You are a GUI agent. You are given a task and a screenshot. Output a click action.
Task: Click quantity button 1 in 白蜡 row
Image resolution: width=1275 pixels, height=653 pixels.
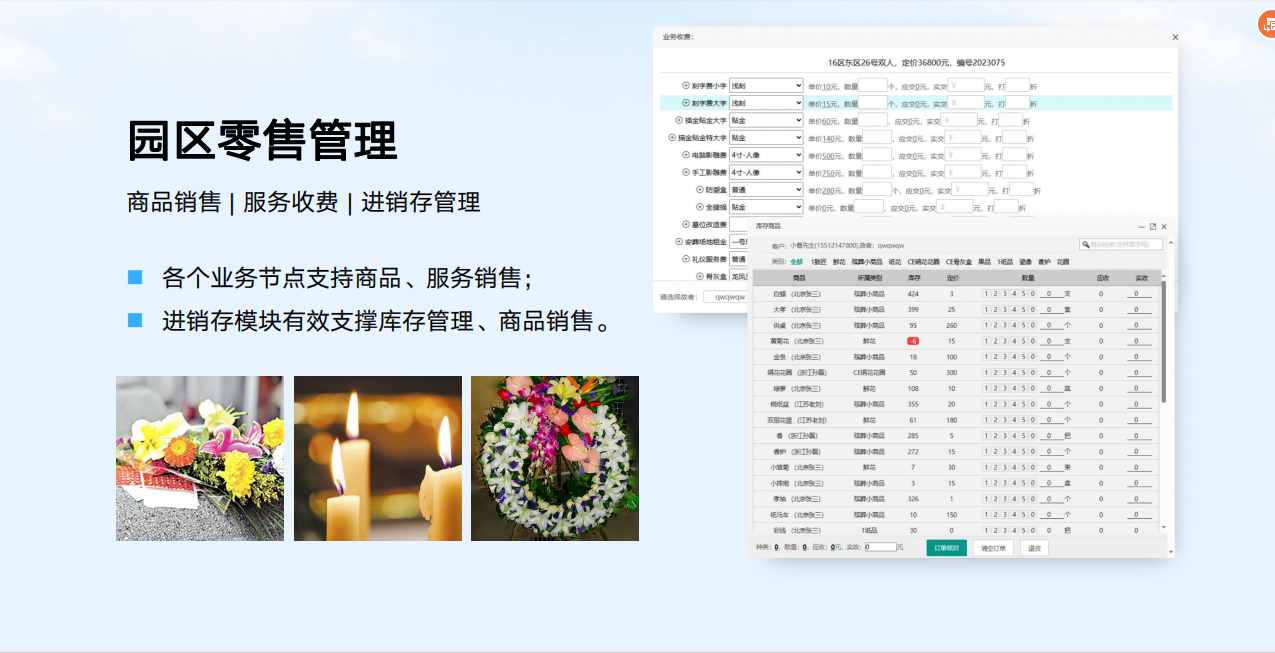click(x=986, y=294)
